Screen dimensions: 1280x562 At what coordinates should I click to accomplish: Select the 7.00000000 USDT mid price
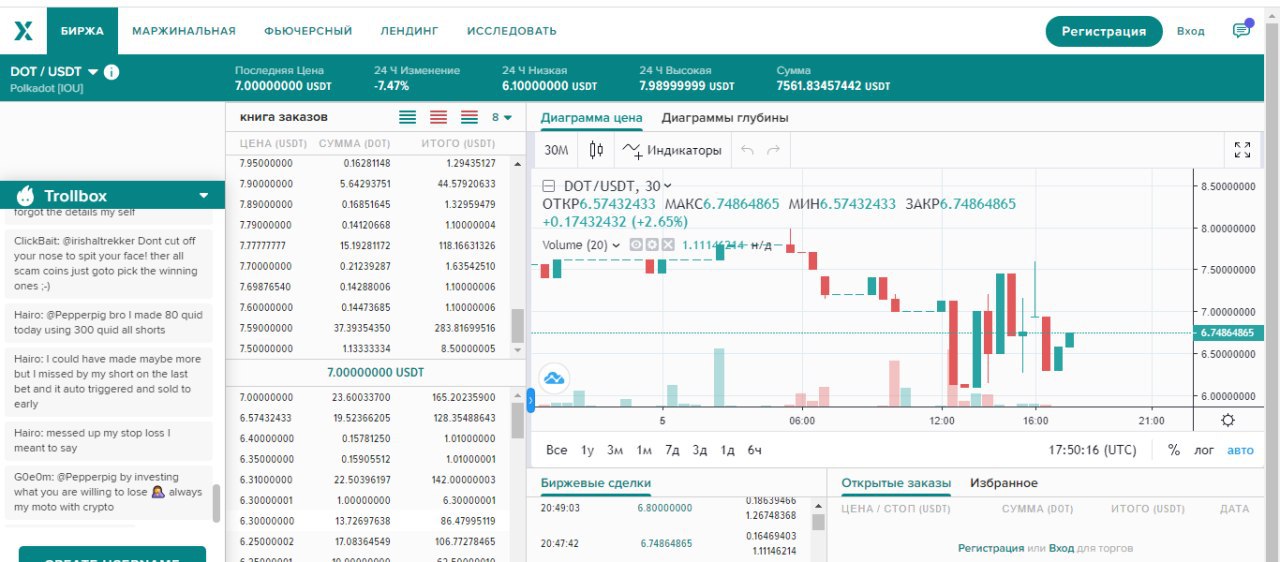(375, 372)
